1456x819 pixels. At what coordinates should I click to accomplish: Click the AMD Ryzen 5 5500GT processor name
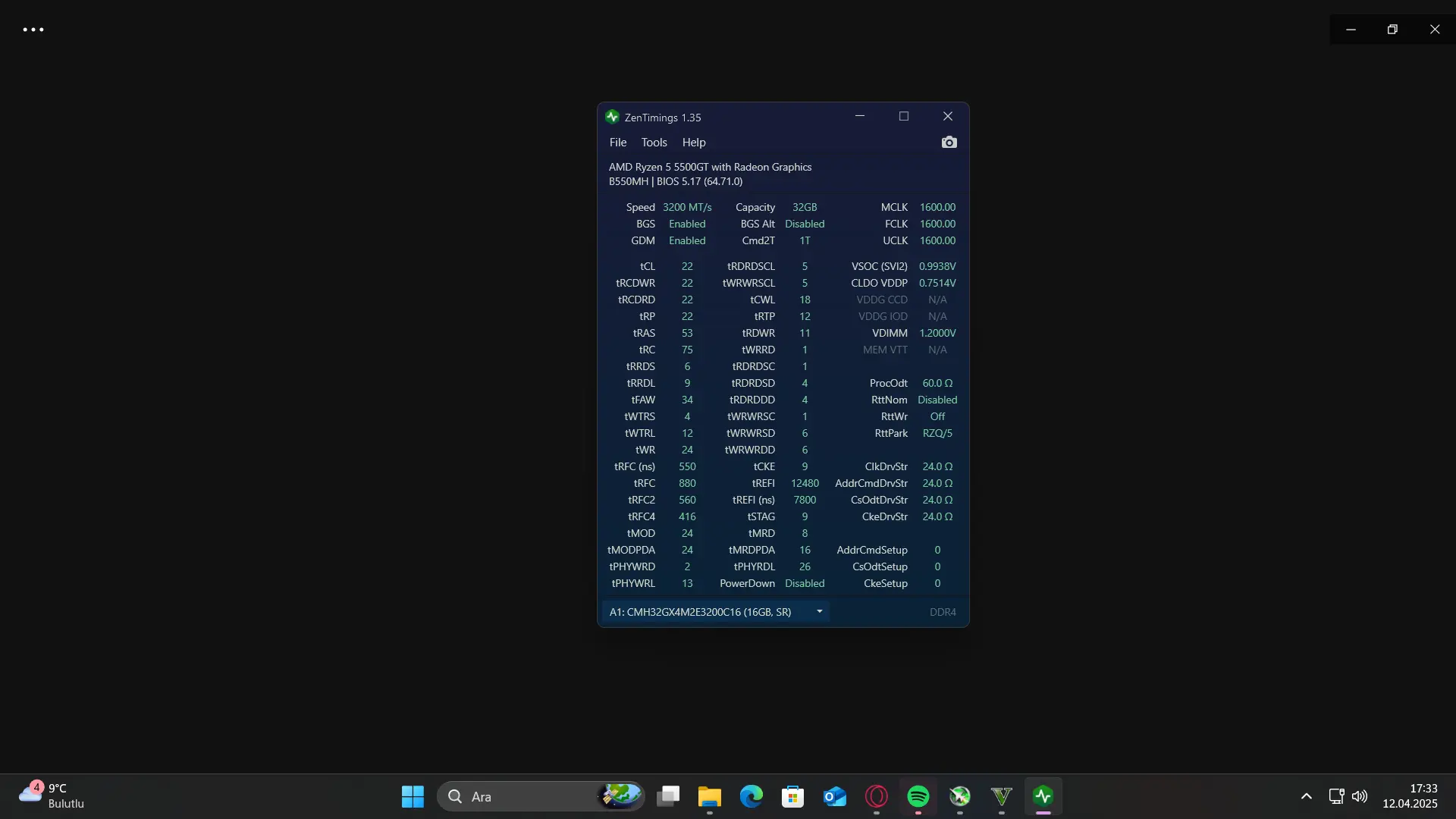click(x=710, y=167)
